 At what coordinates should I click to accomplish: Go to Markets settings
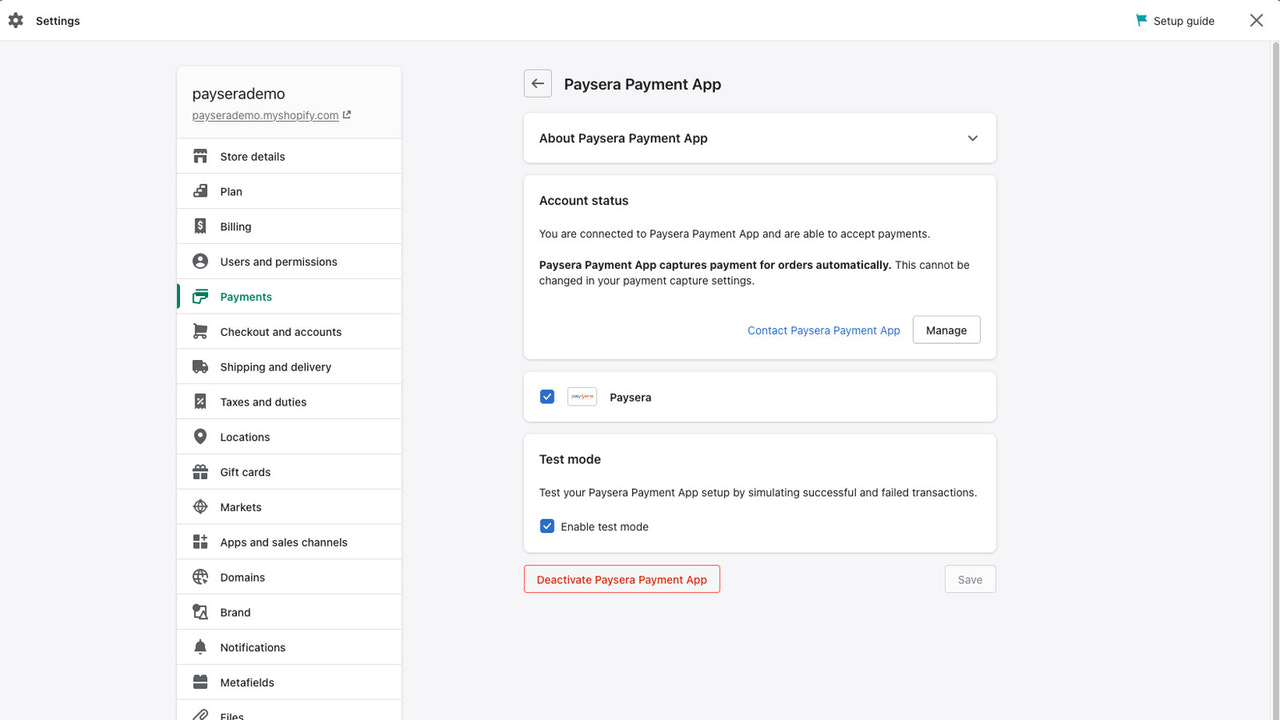[289, 506]
